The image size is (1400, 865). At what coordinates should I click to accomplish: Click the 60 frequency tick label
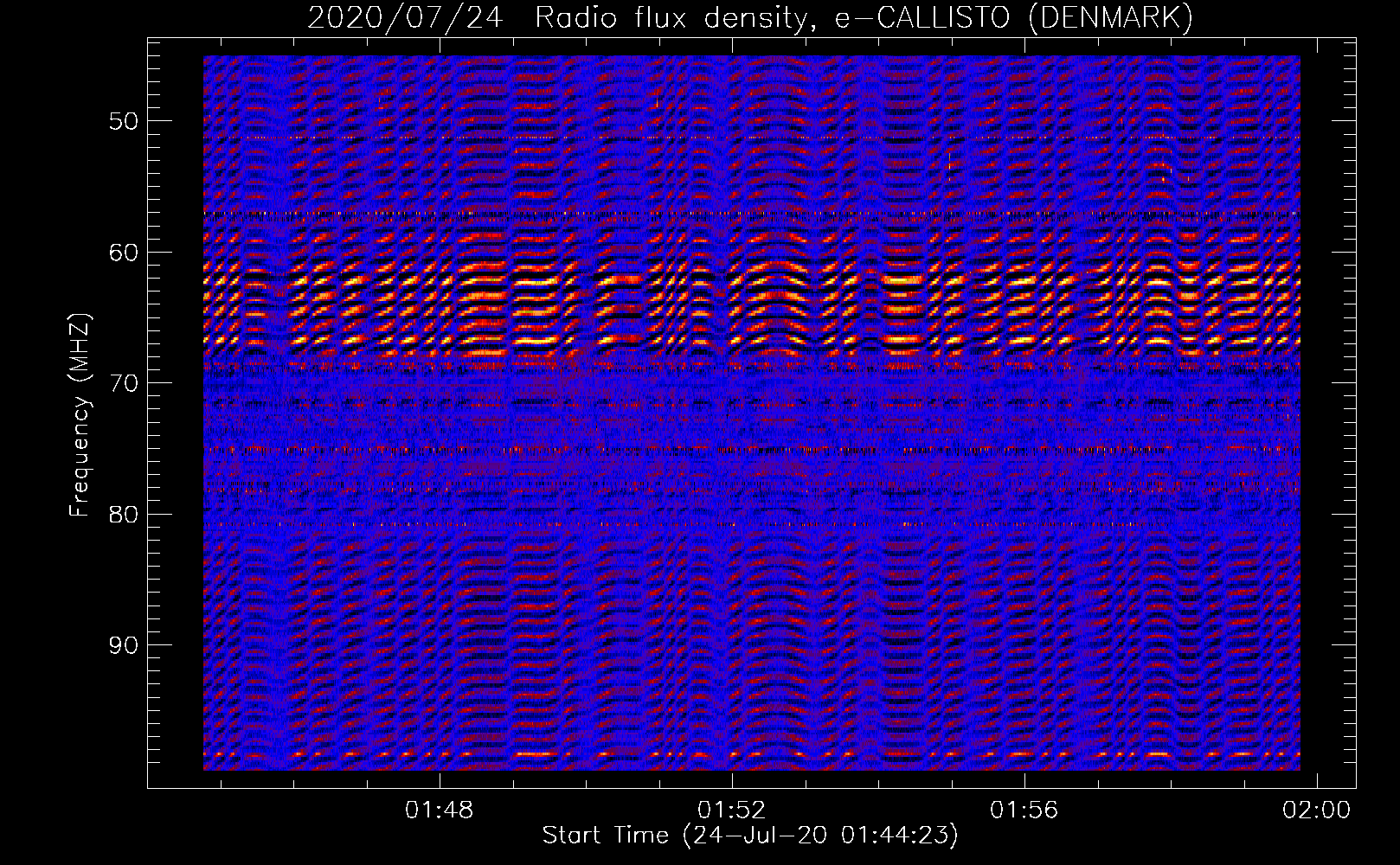(124, 253)
